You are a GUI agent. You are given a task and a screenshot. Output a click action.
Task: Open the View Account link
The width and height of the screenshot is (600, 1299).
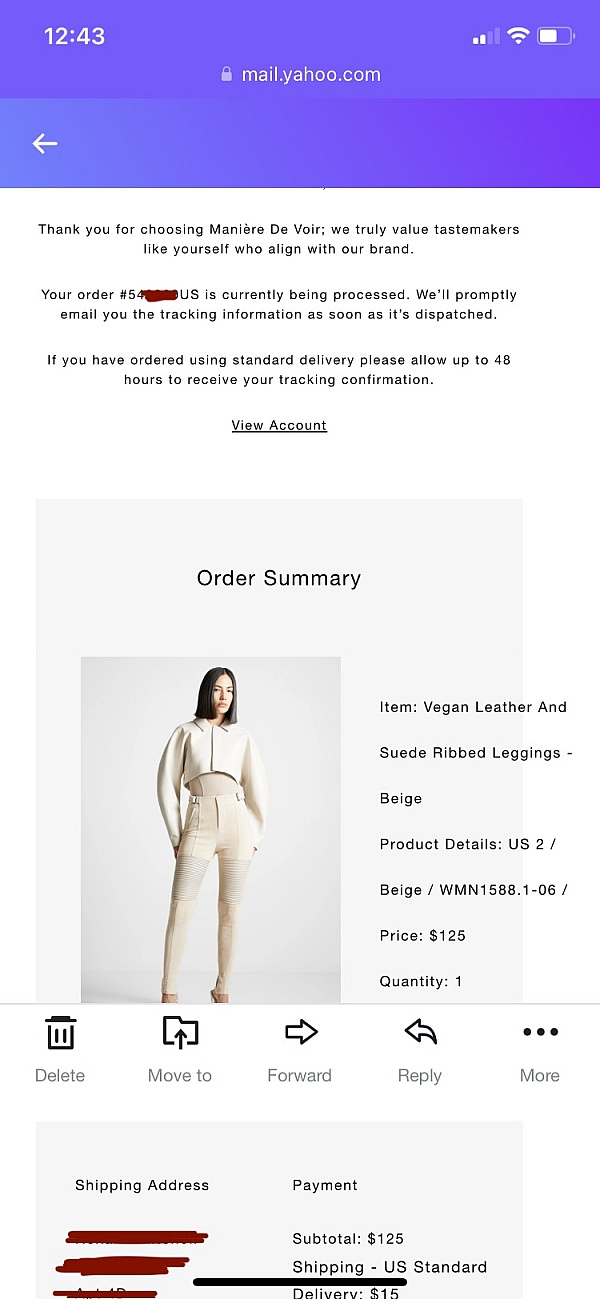tap(279, 425)
